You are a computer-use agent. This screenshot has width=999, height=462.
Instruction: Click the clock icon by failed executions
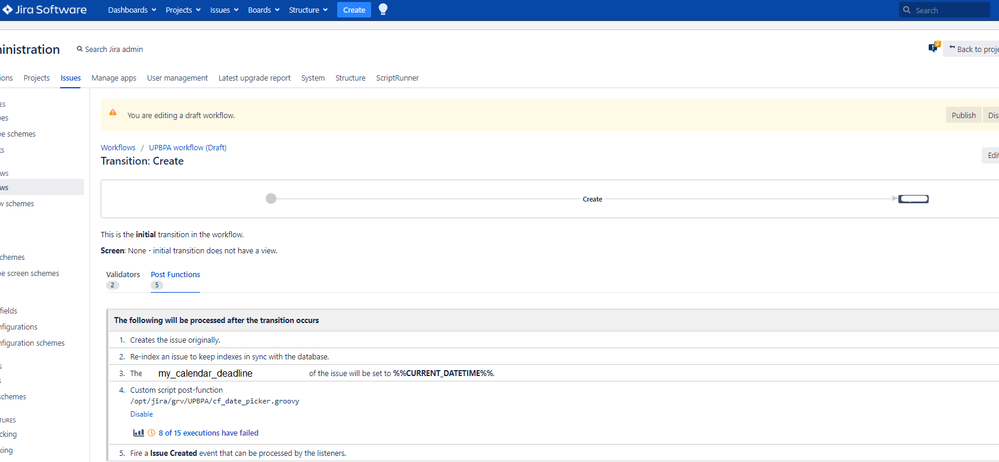(x=152, y=433)
